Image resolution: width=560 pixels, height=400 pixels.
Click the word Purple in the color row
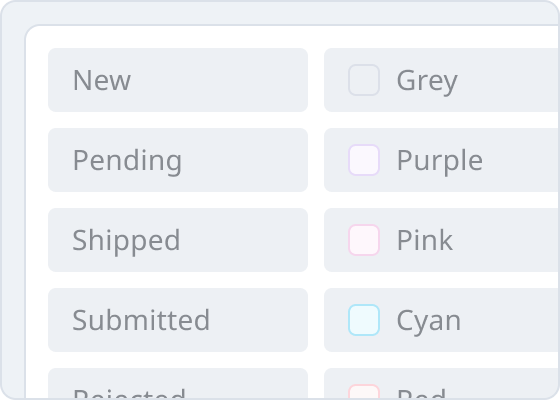pos(440,161)
